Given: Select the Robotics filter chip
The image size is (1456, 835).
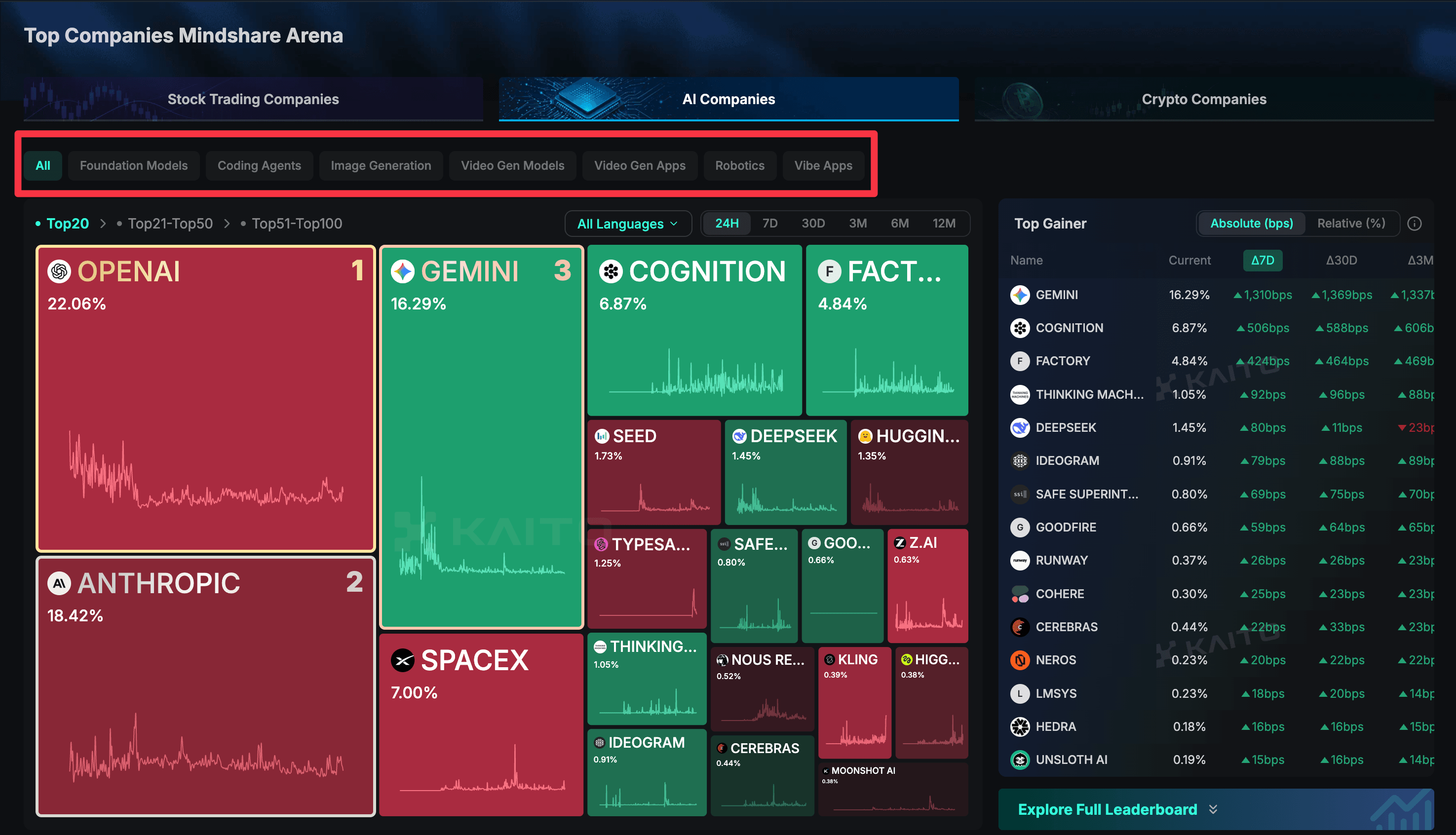Looking at the screenshot, I should pos(739,166).
